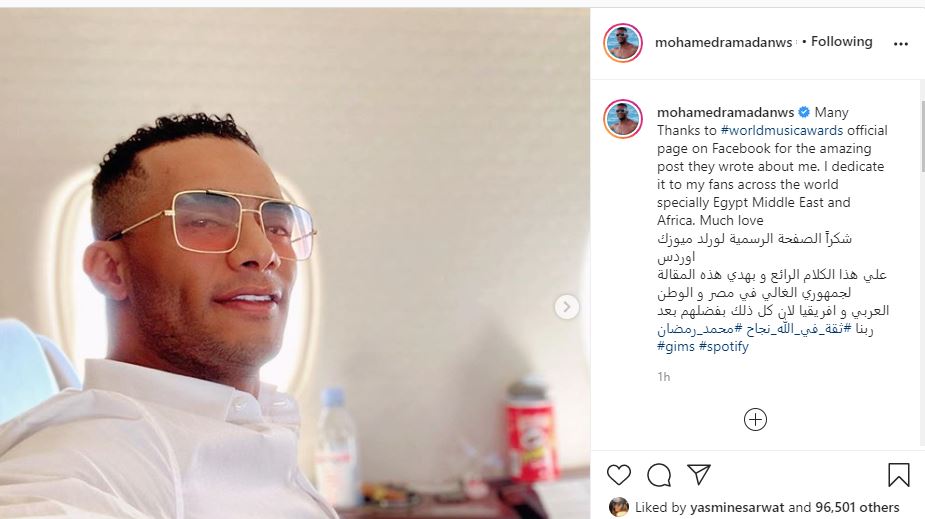Like the post with the heart icon
The width and height of the screenshot is (925, 519).
point(618,475)
